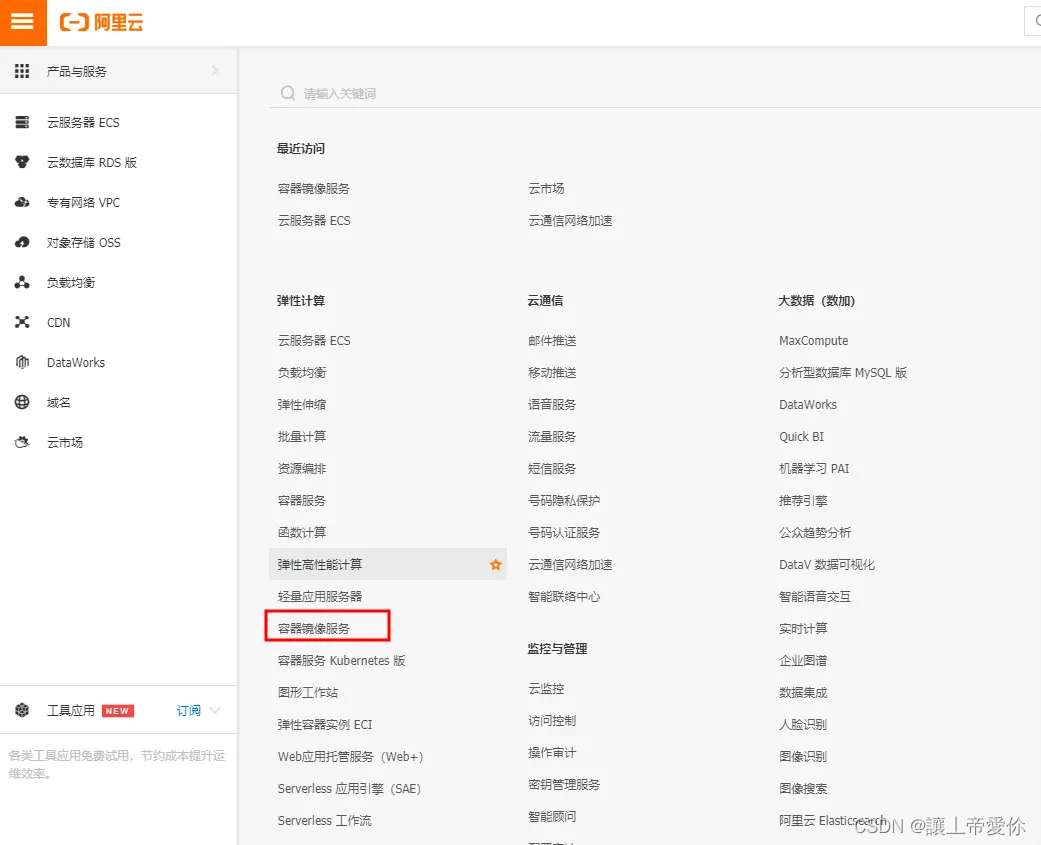1041x845 pixels.
Task: Click the 订阅 link
Action: [x=189, y=710]
